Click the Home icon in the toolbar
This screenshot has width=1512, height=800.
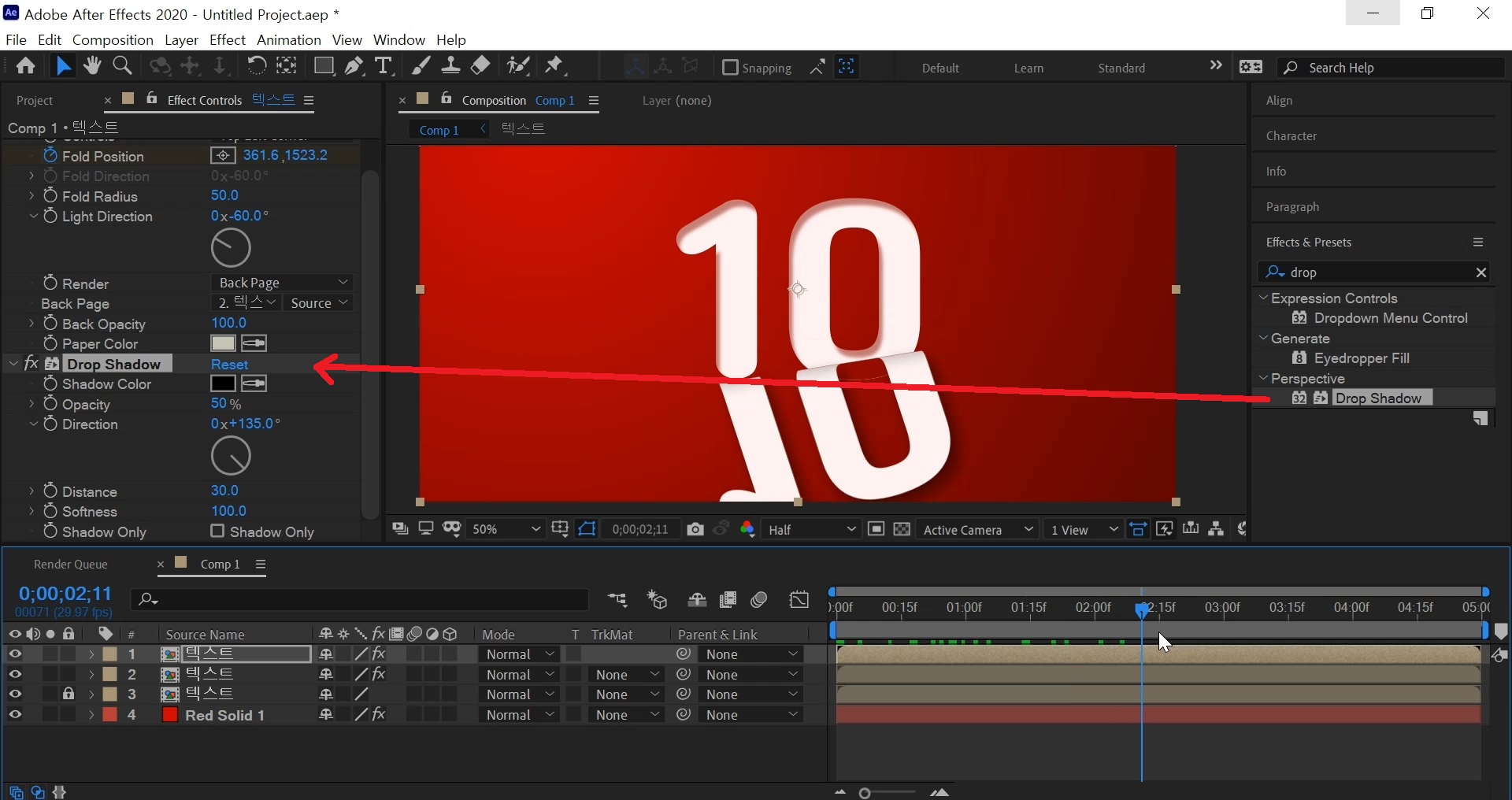26,66
